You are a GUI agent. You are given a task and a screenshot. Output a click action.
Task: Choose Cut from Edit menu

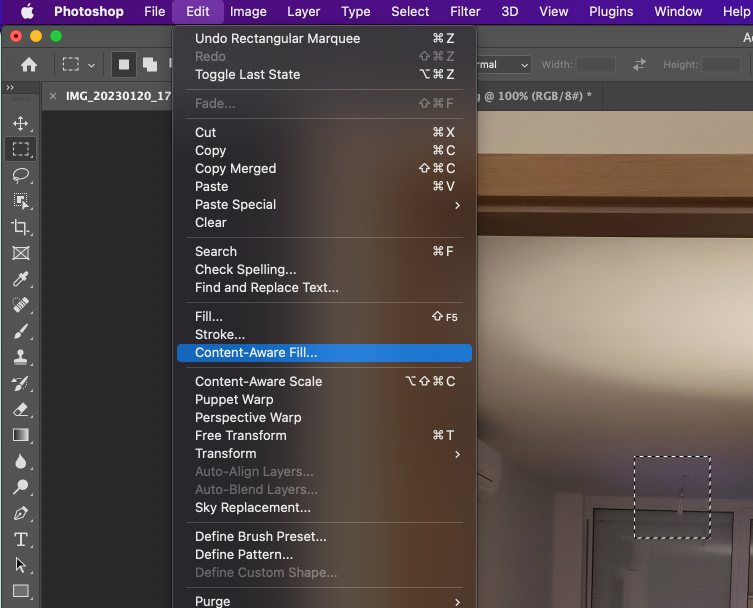point(324,133)
